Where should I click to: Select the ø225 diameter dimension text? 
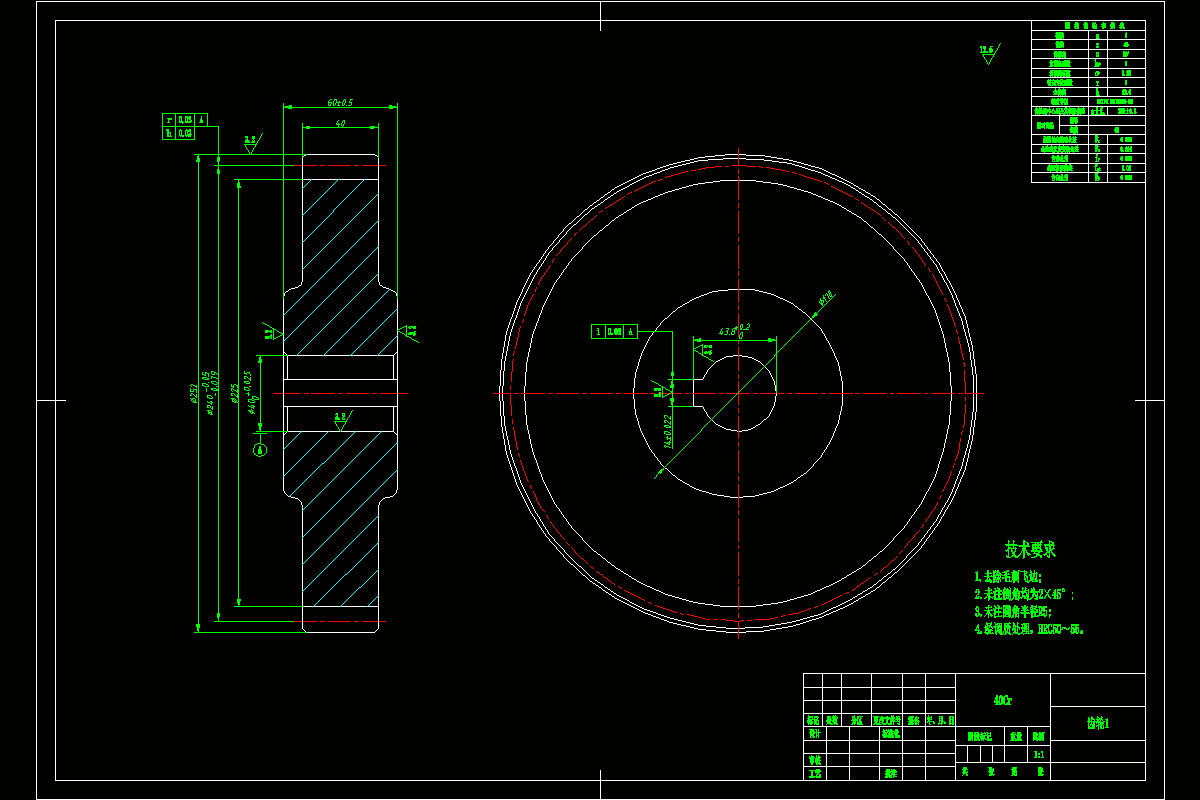point(233,394)
